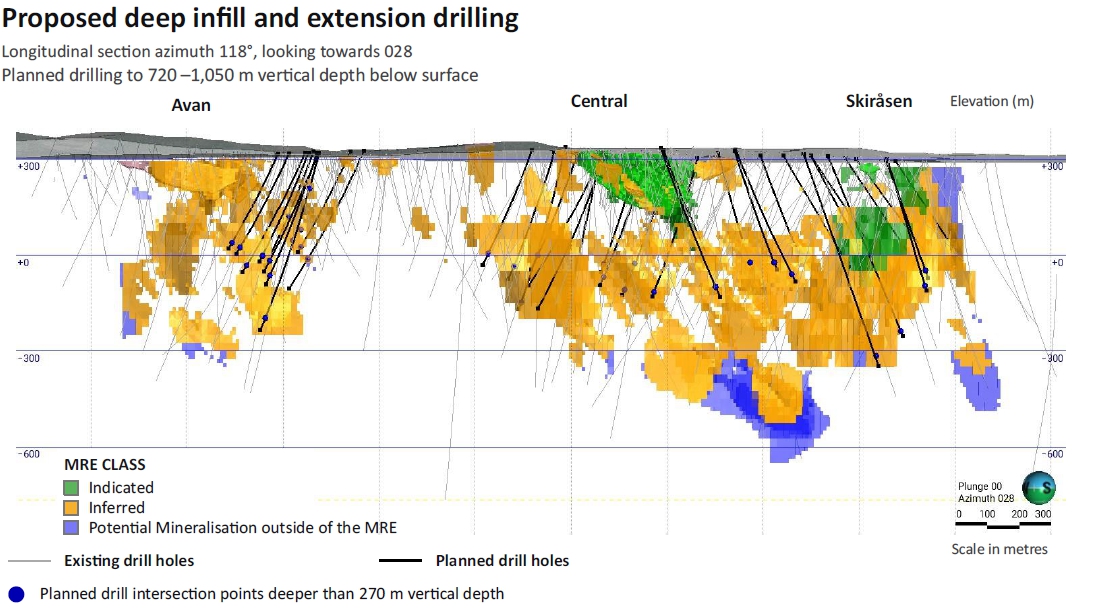Click the 'Azimuth 028' text near the compass
The height and width of the screenshot is (612, 1101).
[x=986, y=498]
